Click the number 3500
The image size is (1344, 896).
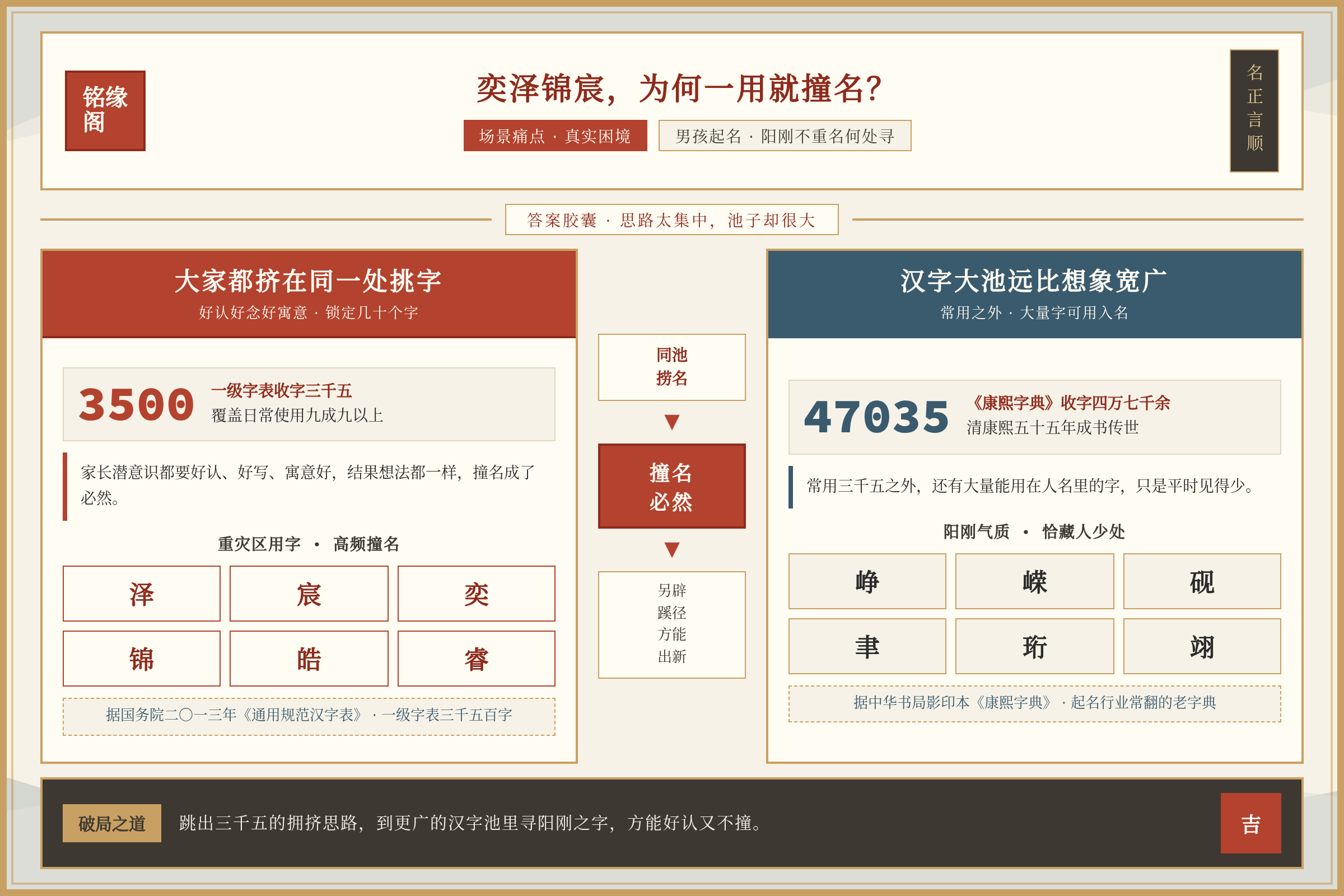[137, 404]
